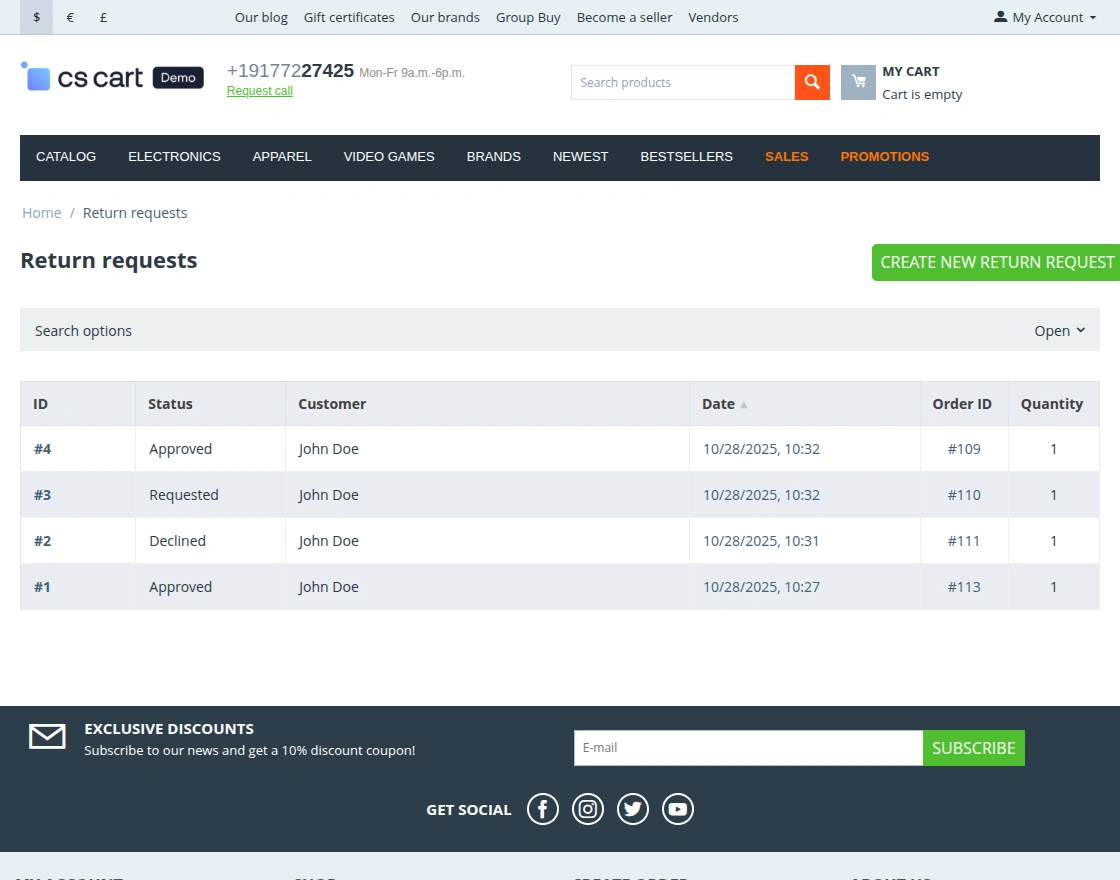The height and width of the screenshot is (880, 1120).
Task: Open the PROMOTIONS section
Action: point(884,157)
